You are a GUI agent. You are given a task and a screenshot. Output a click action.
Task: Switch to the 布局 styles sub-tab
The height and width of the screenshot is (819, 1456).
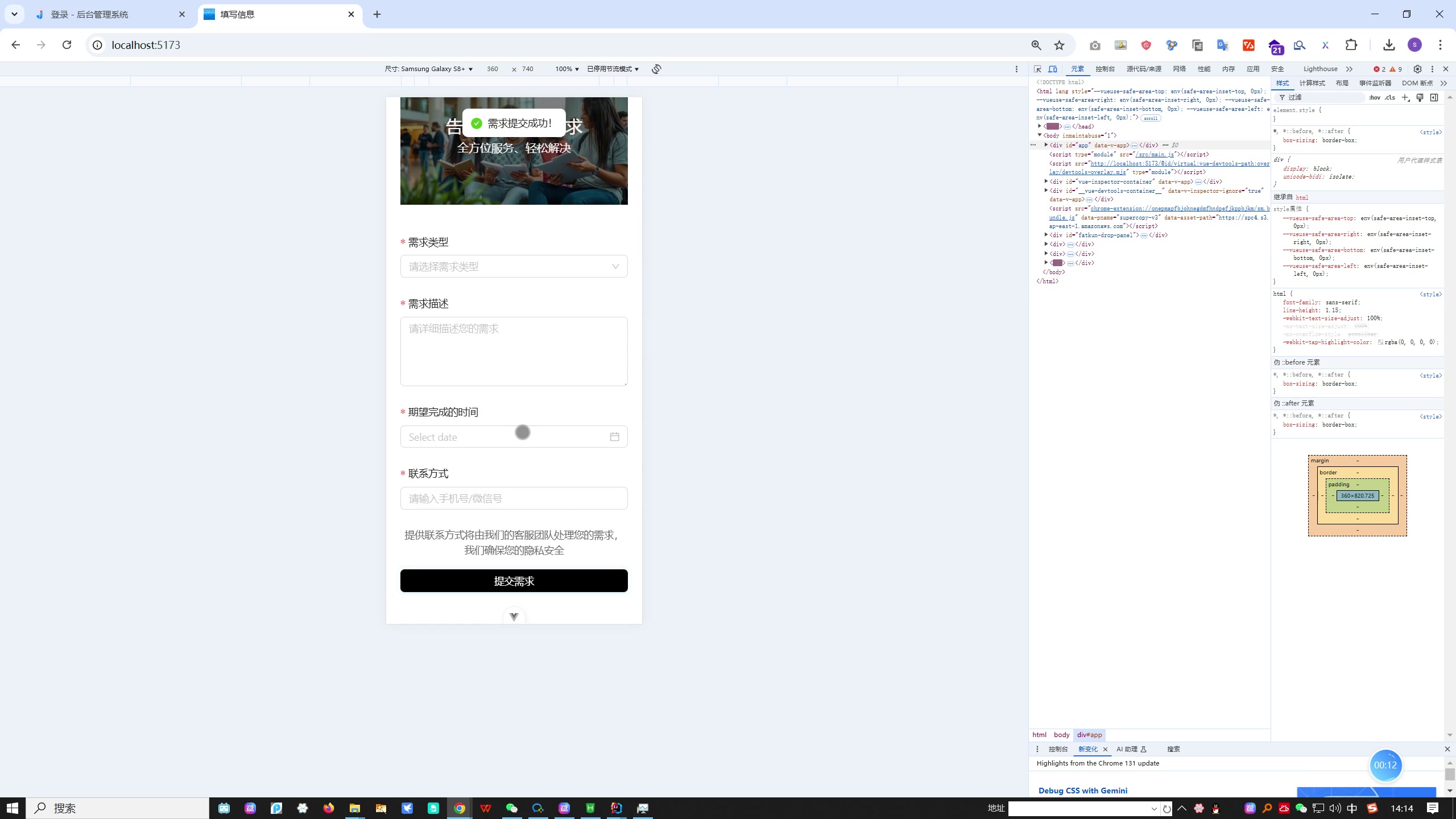[x=1342, y=83]
